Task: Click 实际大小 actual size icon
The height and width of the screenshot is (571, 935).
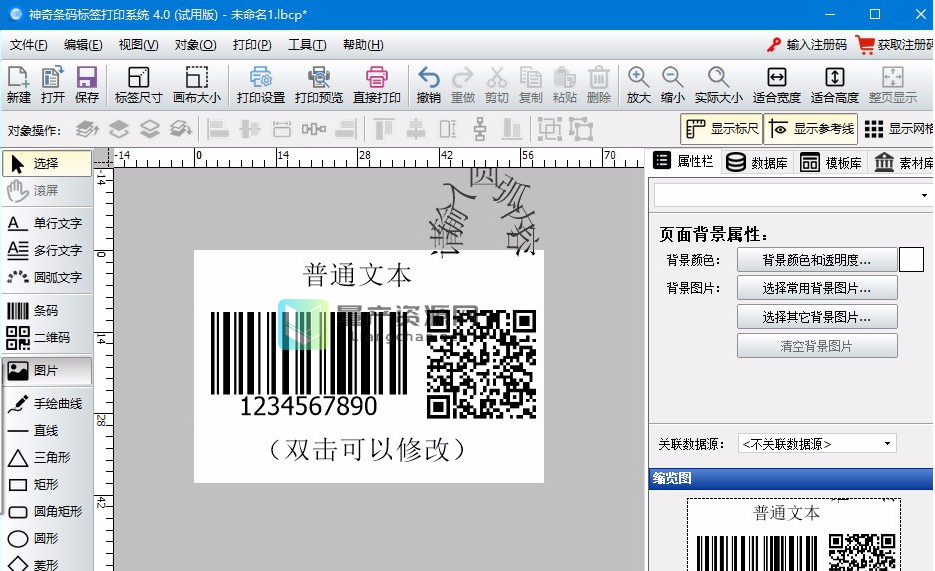Action: point(718,85)
